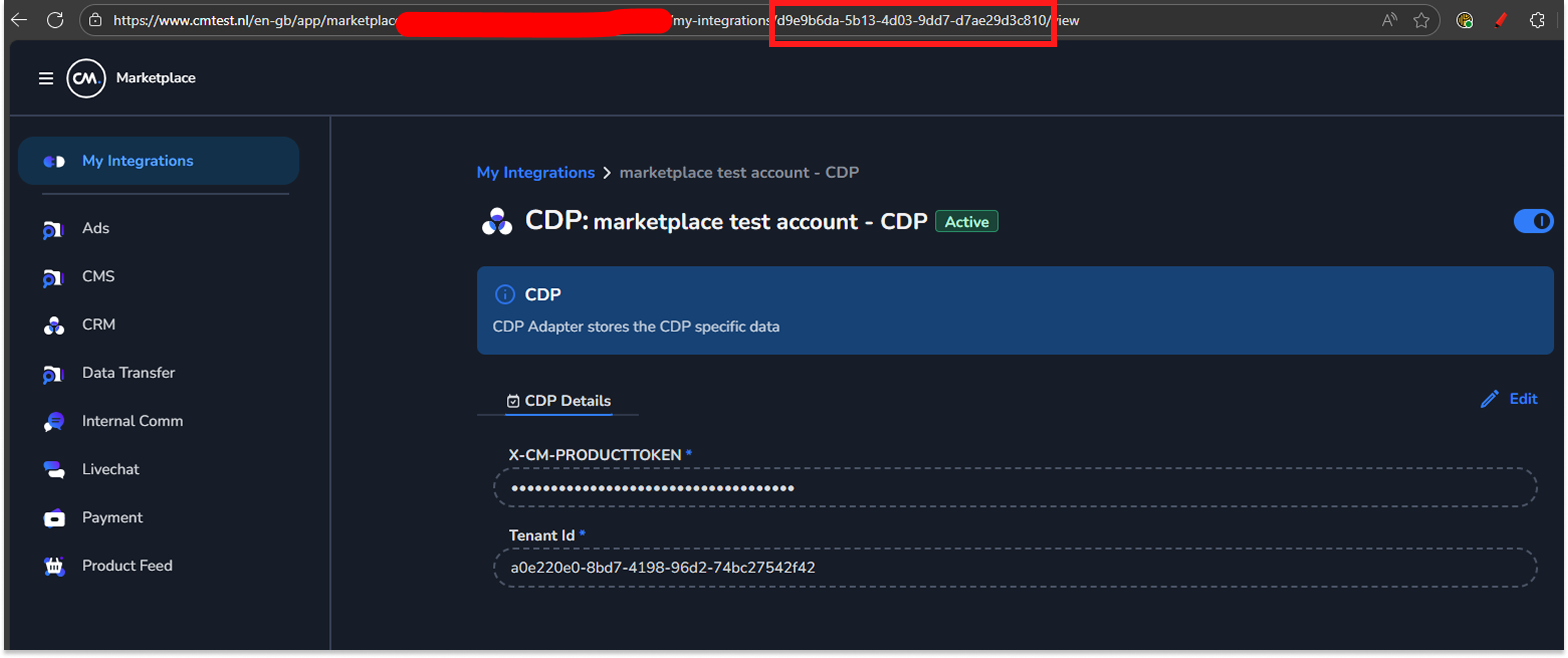The width and height of the screenshot is (1568, 658).
Task: Click the Edit link
Action: point(1523,398)
